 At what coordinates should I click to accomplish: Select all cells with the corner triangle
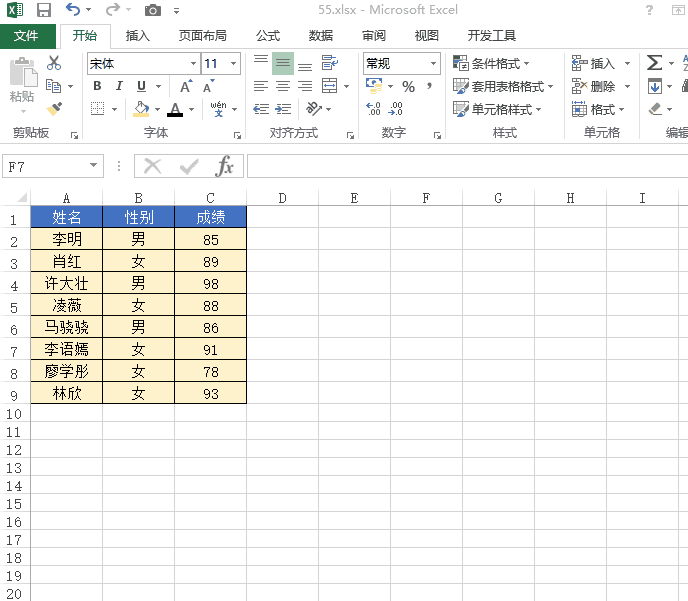(22, 197)
